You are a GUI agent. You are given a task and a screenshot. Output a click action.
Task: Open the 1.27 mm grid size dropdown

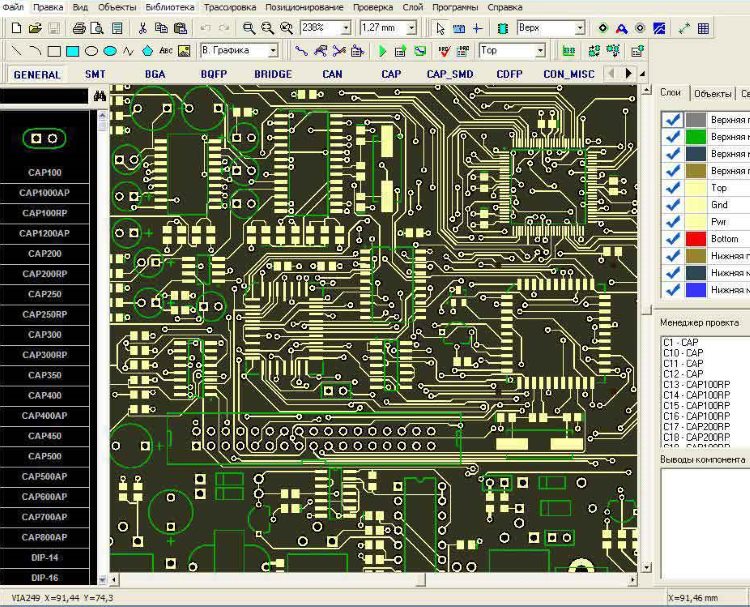click(411, 28)
